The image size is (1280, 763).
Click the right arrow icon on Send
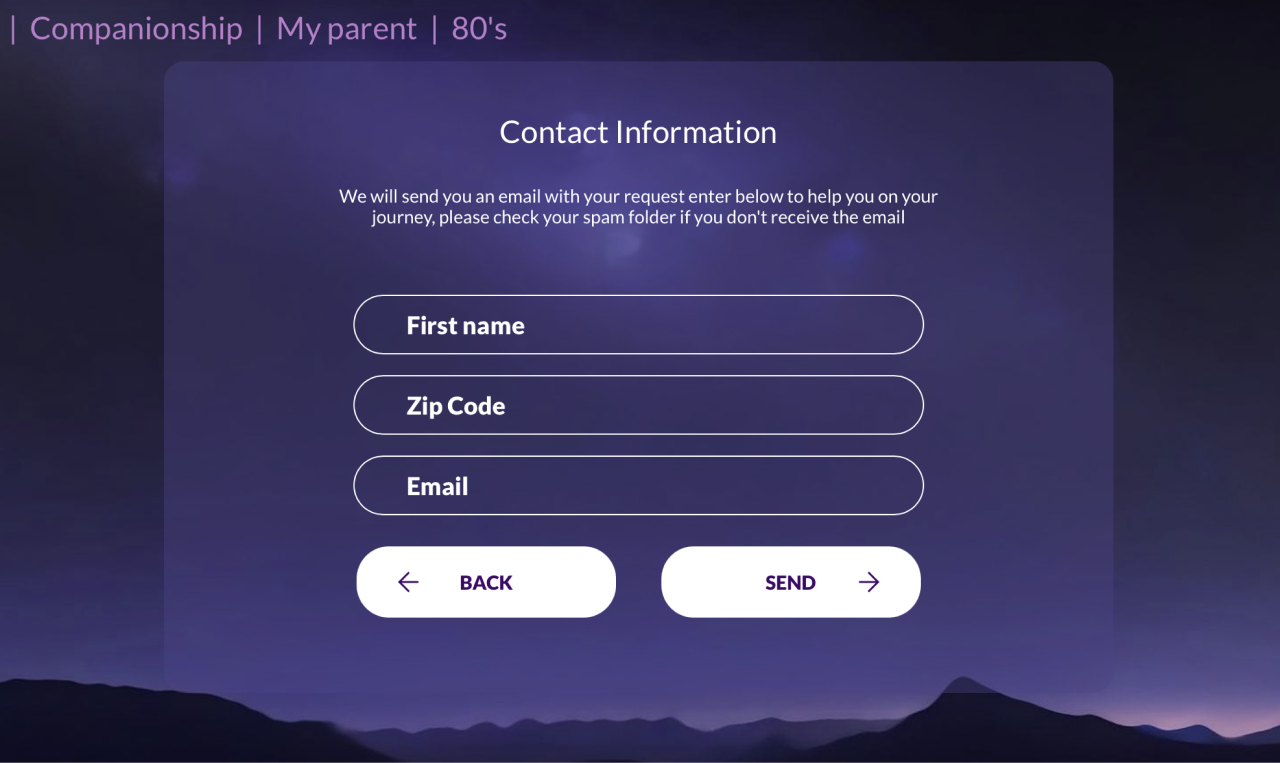[869, 582]
